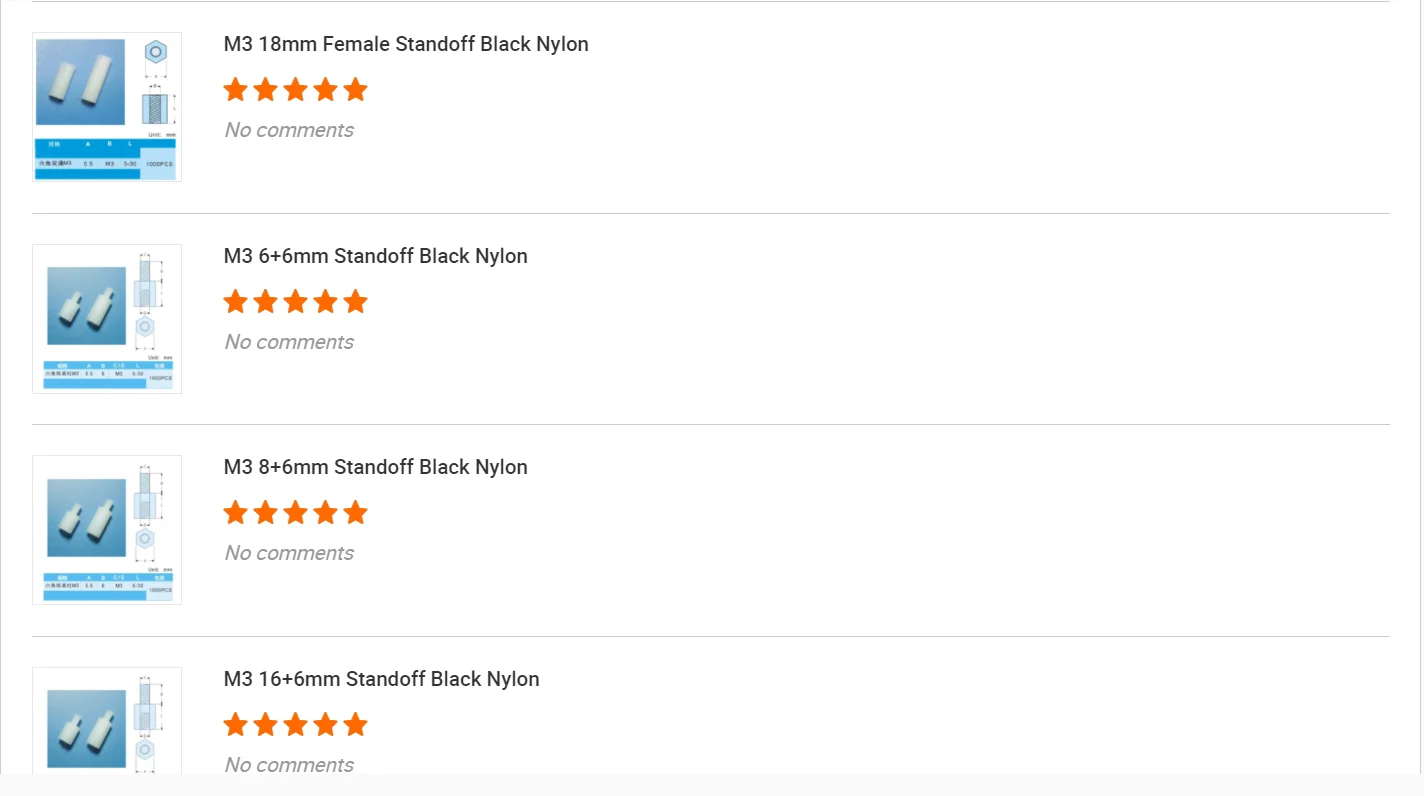Click "No comments" under M3 18mm Female Standoff

tap(289, 130)
